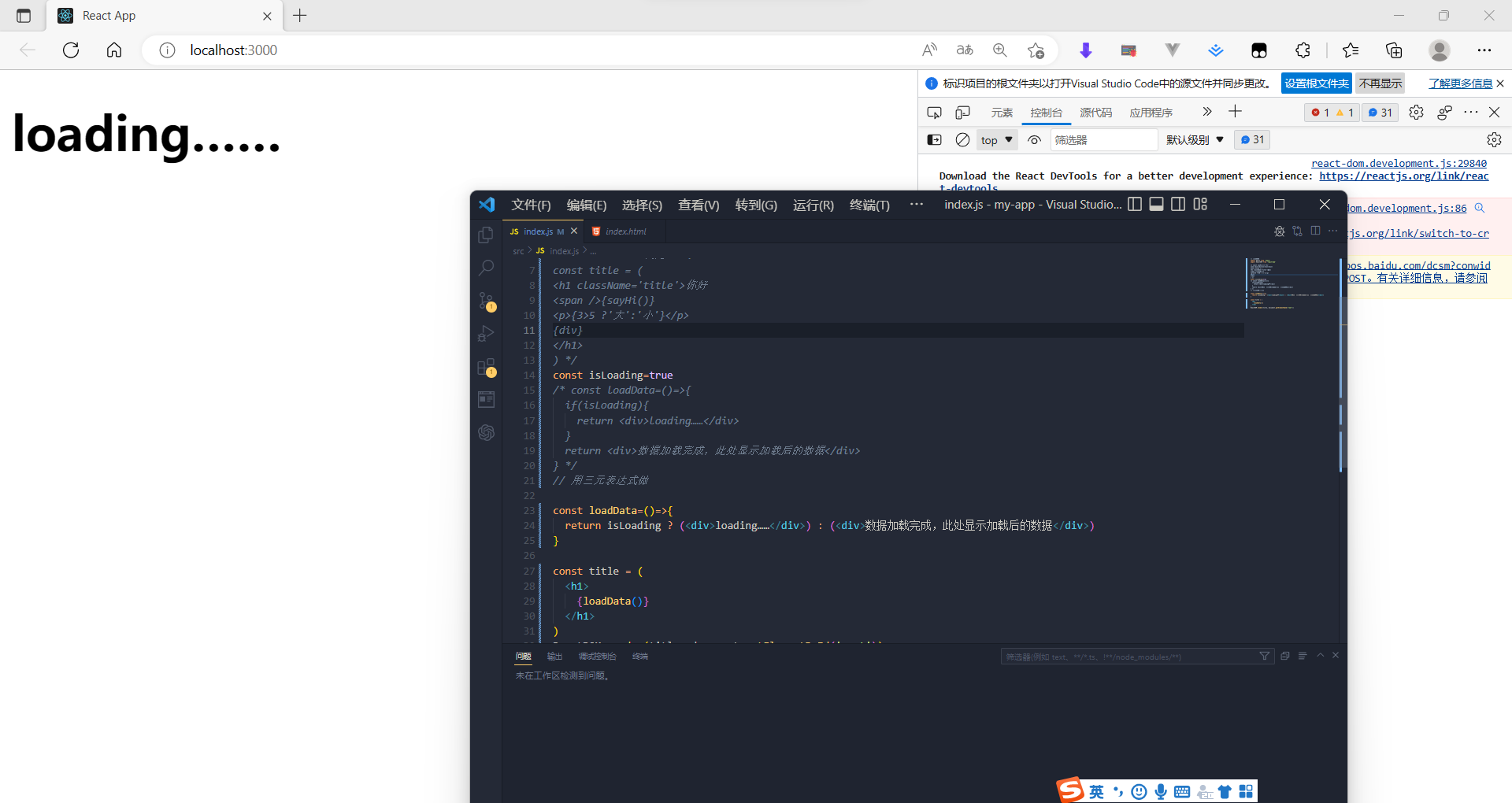Click the 31 console messages badge

(1380, 112)
